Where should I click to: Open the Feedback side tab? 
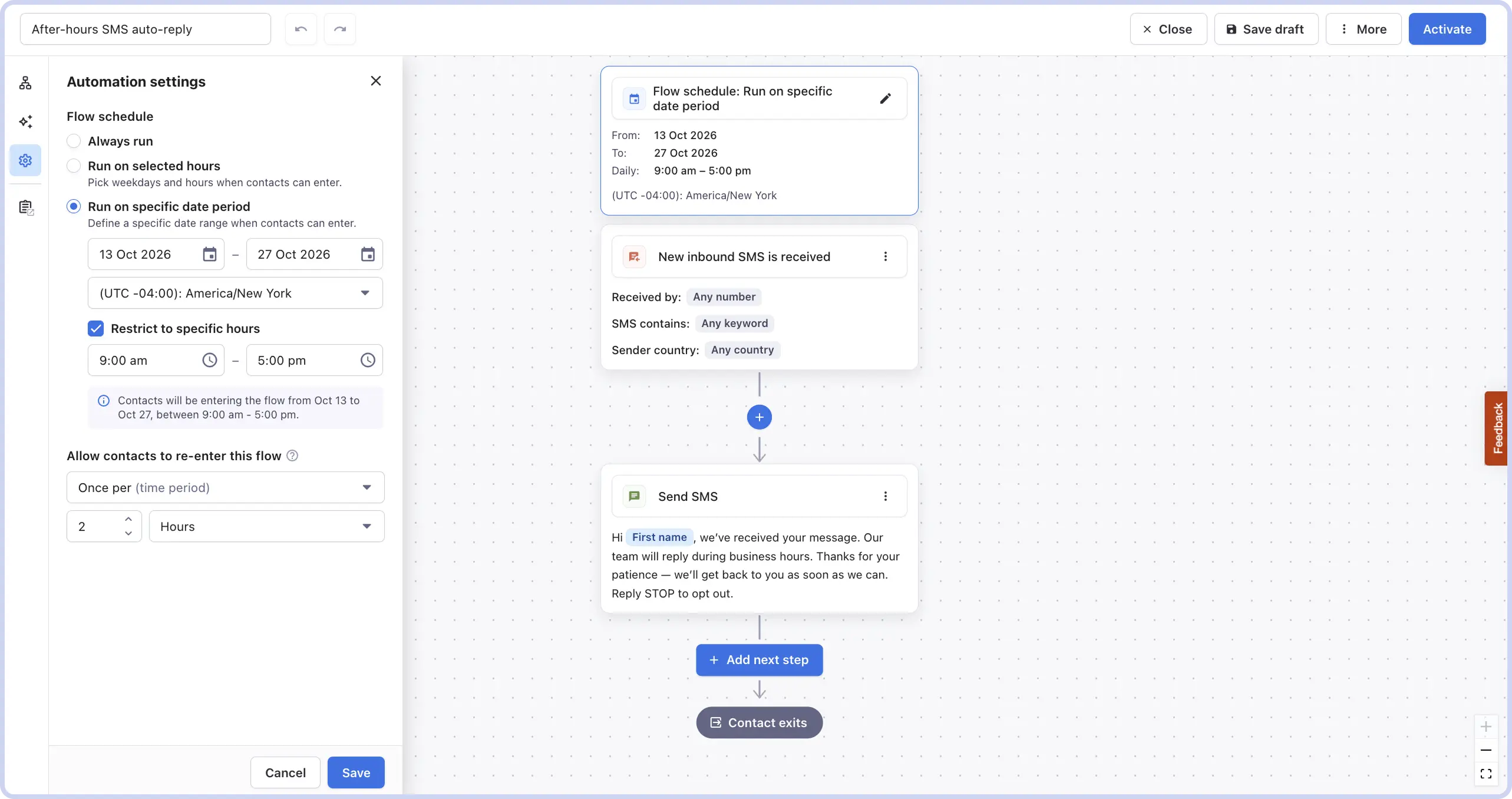[1497, 428]
